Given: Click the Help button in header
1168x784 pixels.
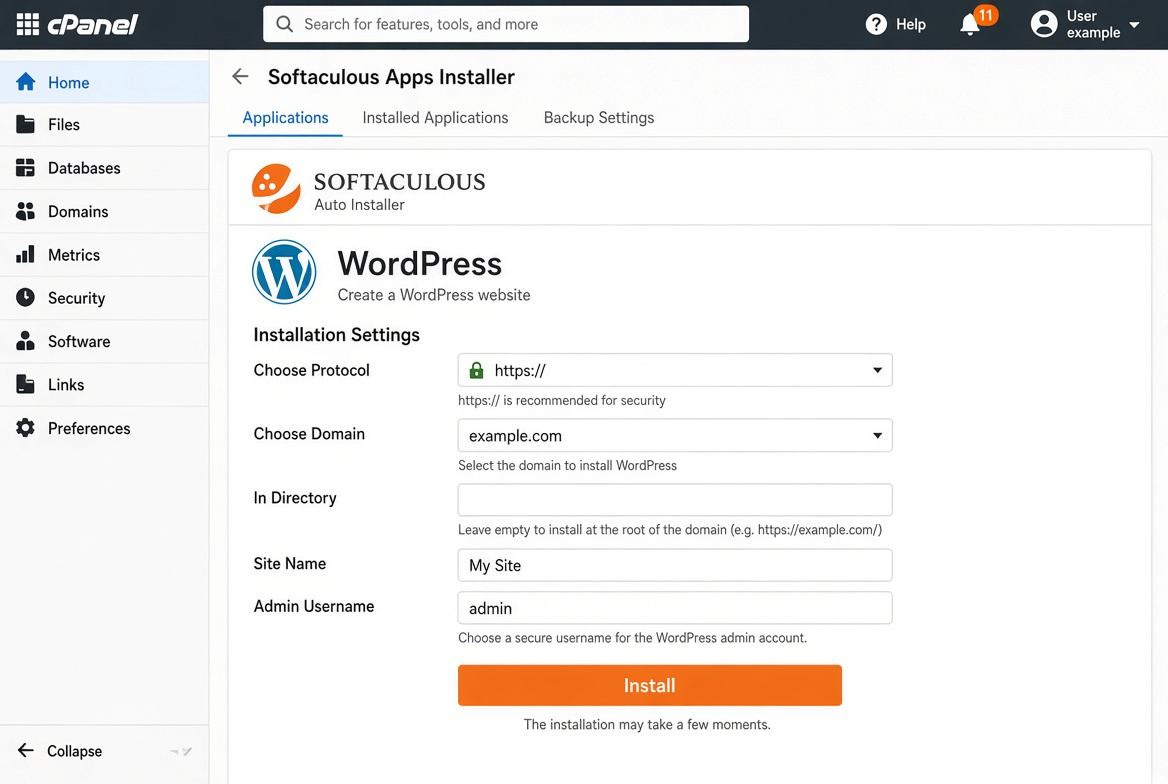Looking at the screenshot, I should click(895, 25).
